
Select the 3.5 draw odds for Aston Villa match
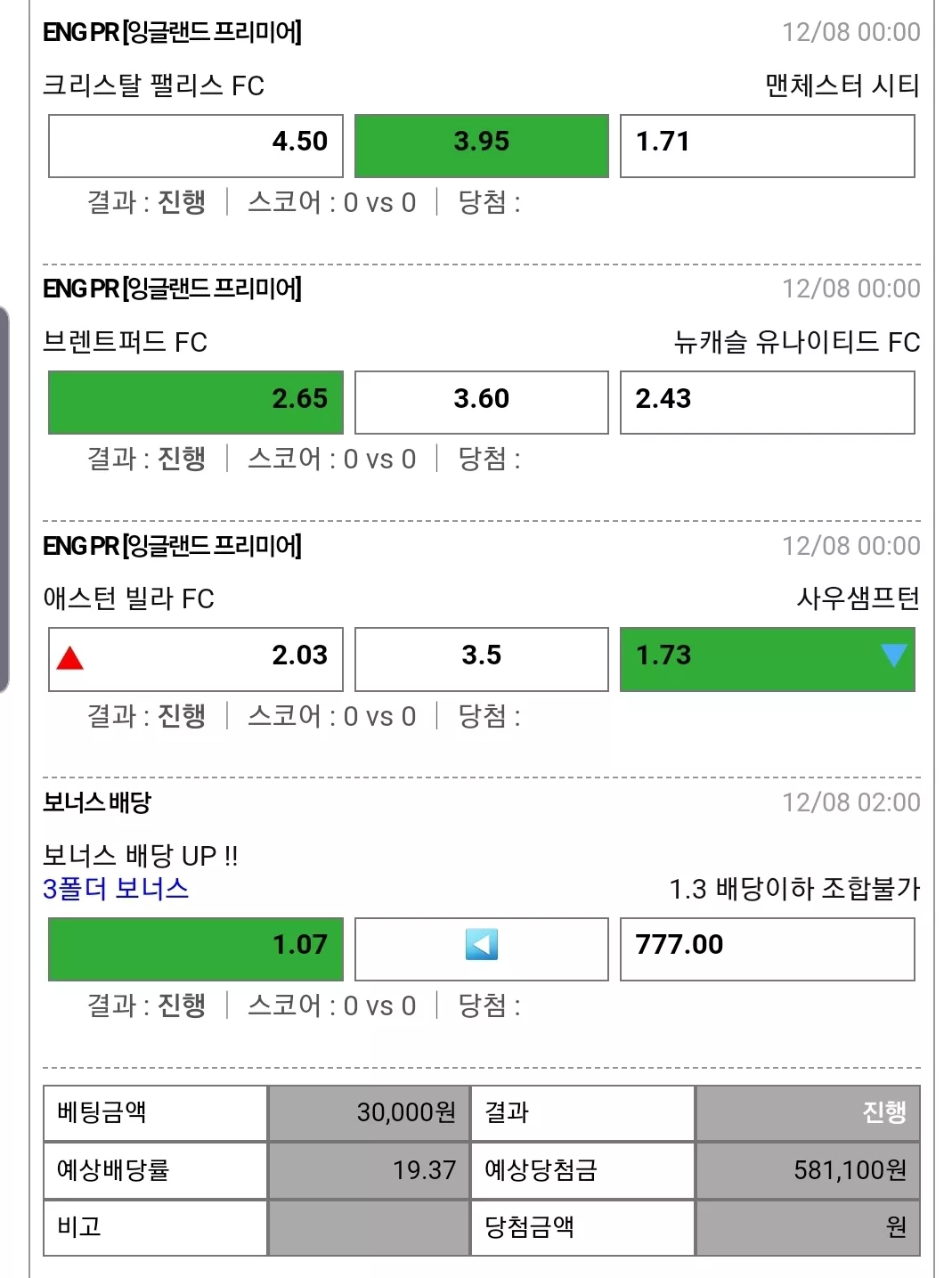click(482, 659)
